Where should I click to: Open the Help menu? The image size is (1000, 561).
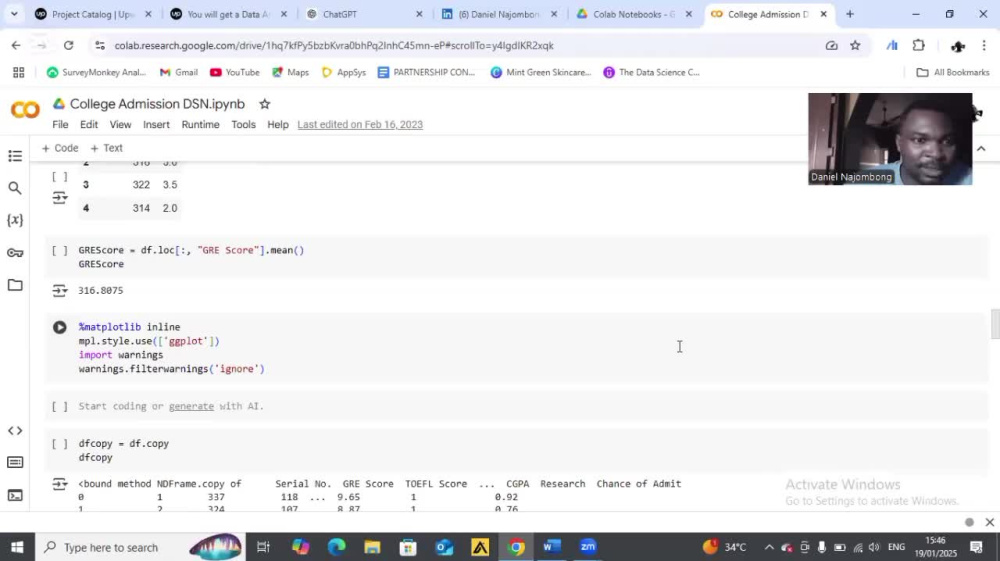[277, 124]
